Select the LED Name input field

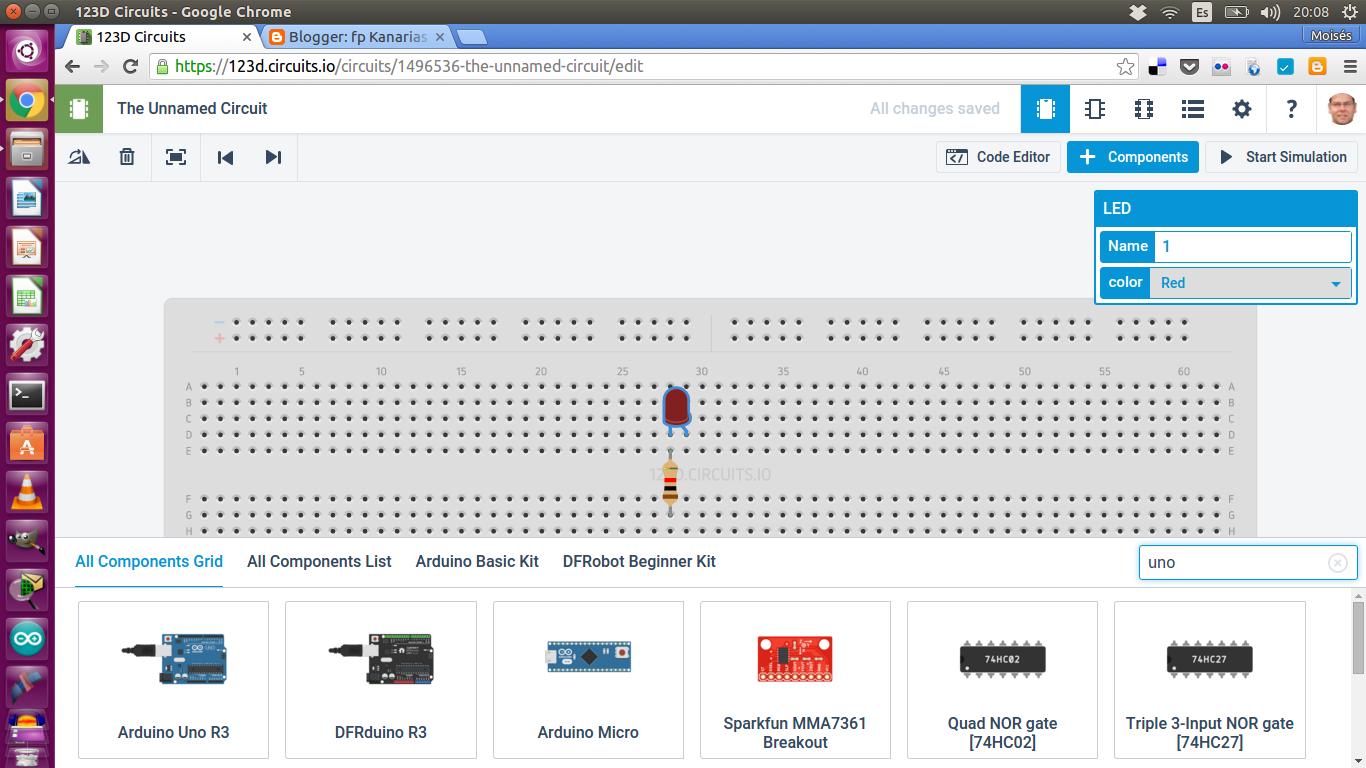click(1252, 246)
